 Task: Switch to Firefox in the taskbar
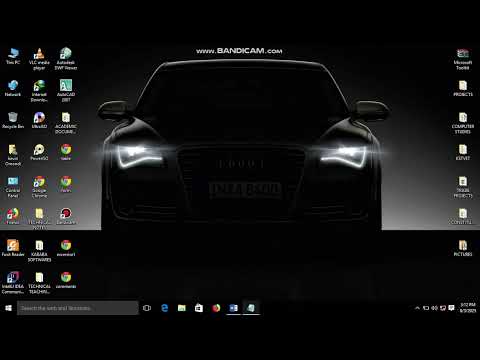(x=216, y=308)
